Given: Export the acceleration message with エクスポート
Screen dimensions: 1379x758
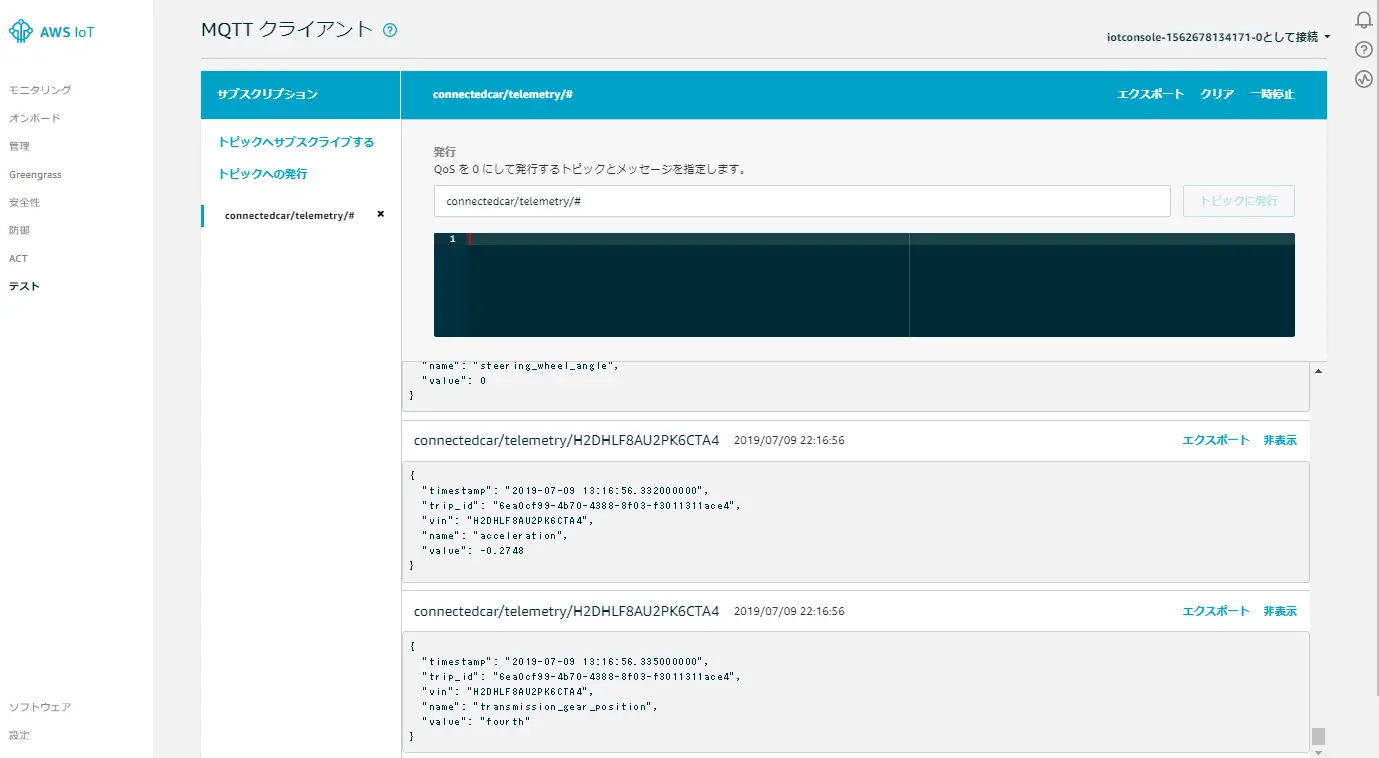Looking at the screenshot, I should pyautogui.click(x=1216, y=441).
